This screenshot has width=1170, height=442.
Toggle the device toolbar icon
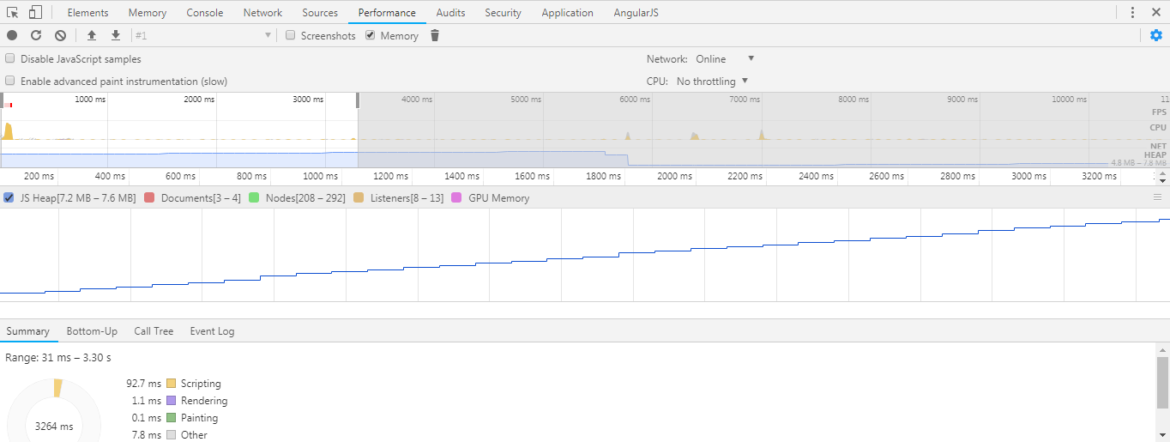[x=35, y=13]
